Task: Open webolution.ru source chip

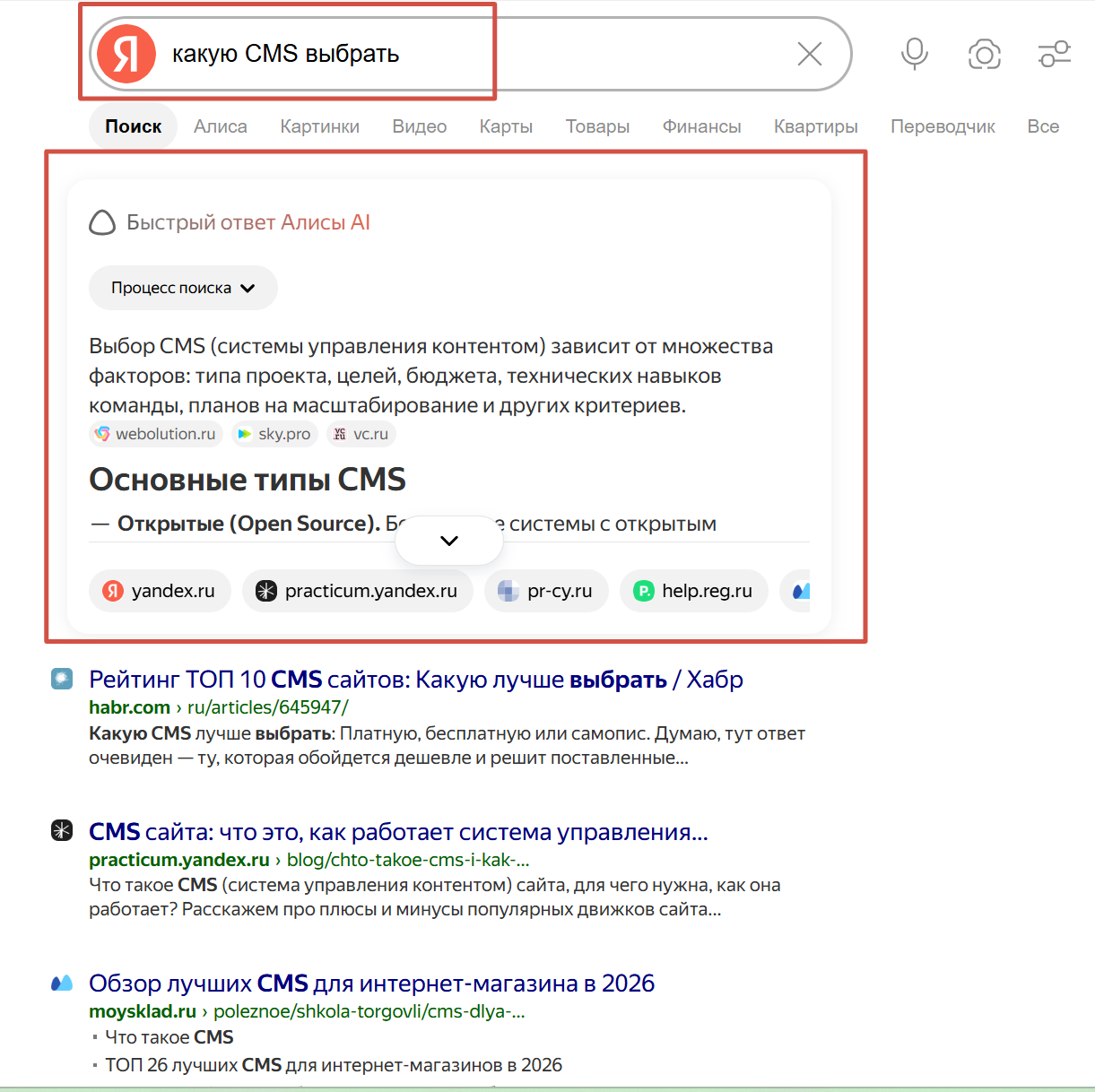Action: point(156,434)
